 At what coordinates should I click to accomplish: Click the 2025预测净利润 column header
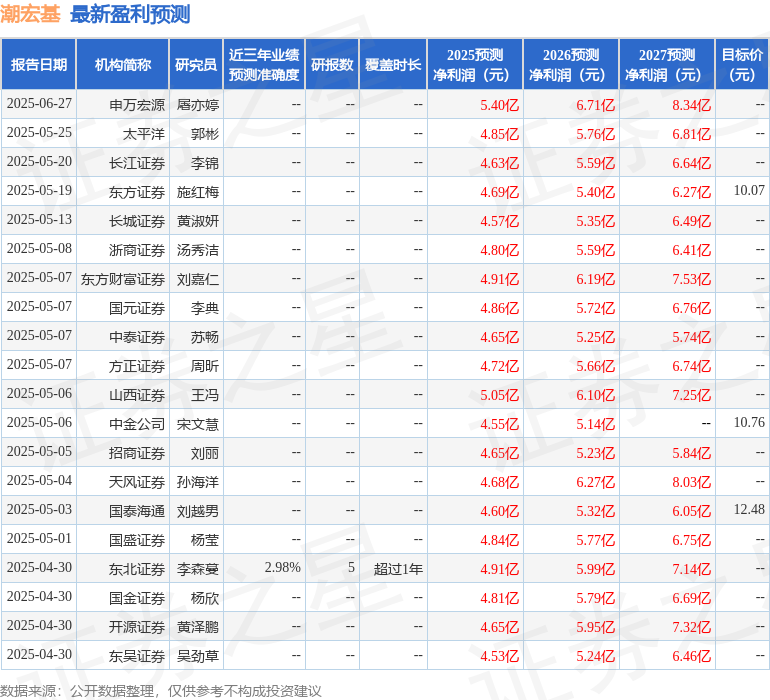[x=475, y=65]
